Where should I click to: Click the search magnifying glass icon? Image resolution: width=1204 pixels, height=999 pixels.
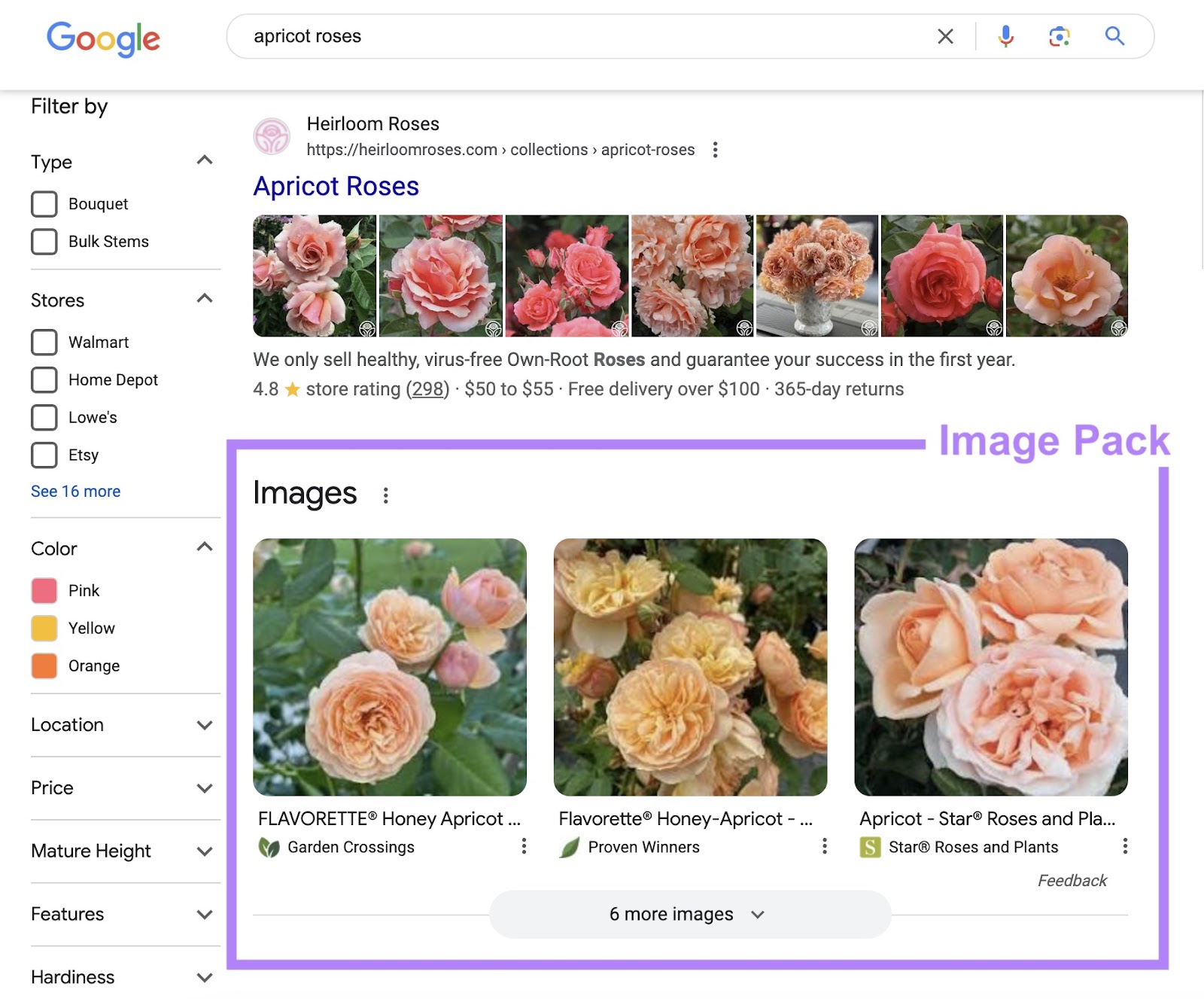click(1114, 35)
